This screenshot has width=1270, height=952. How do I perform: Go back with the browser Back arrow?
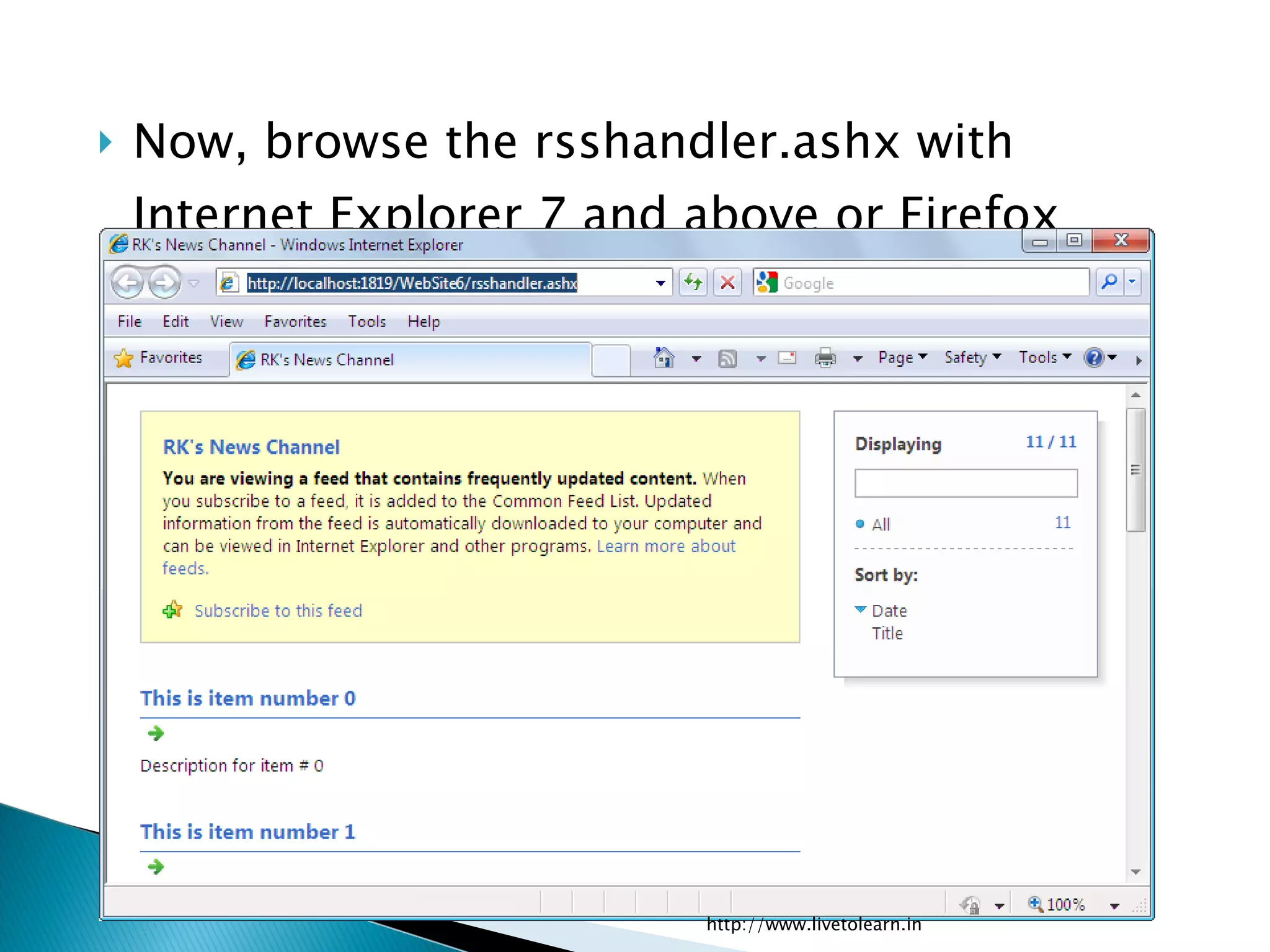point(128,283)
